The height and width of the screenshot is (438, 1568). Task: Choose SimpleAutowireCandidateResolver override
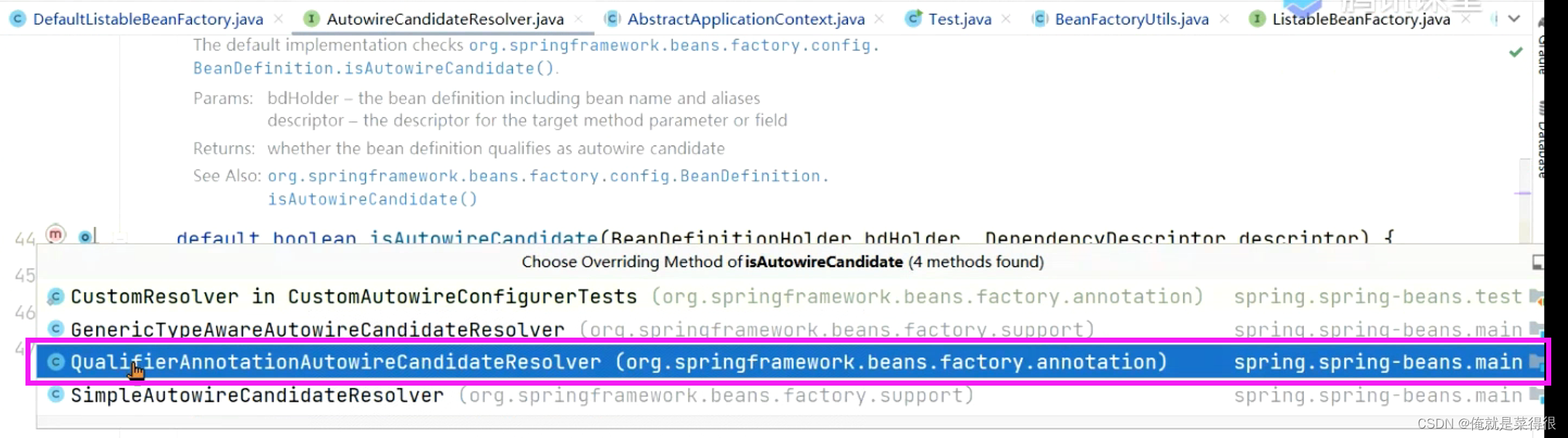[788, 395]
